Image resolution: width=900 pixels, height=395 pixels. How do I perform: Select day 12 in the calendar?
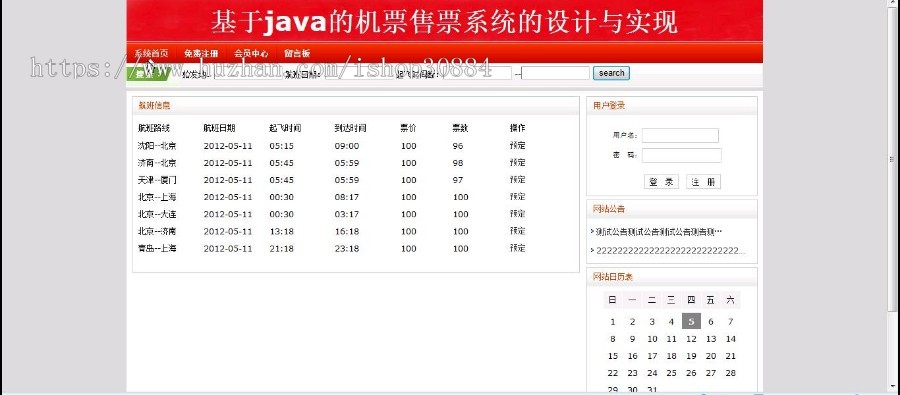[x=691, y=339]
